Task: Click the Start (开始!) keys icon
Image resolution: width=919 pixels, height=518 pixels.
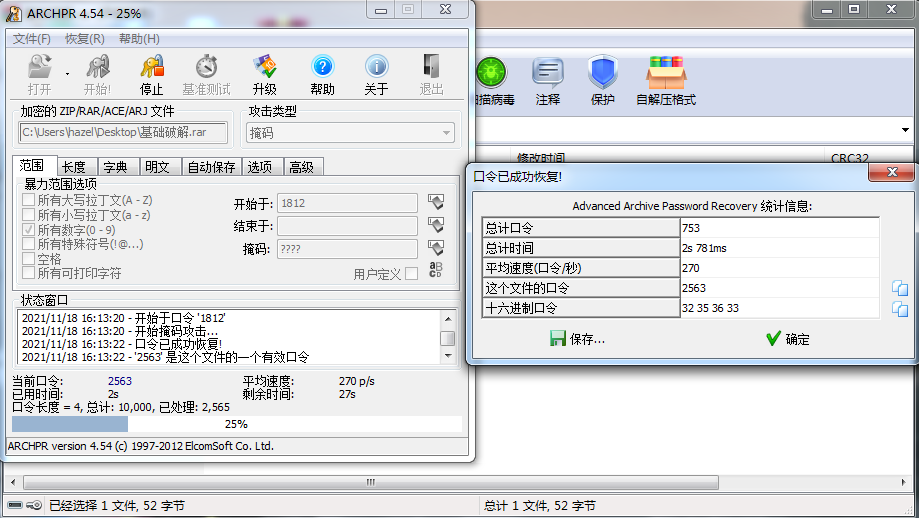Action: coord(97,67)
